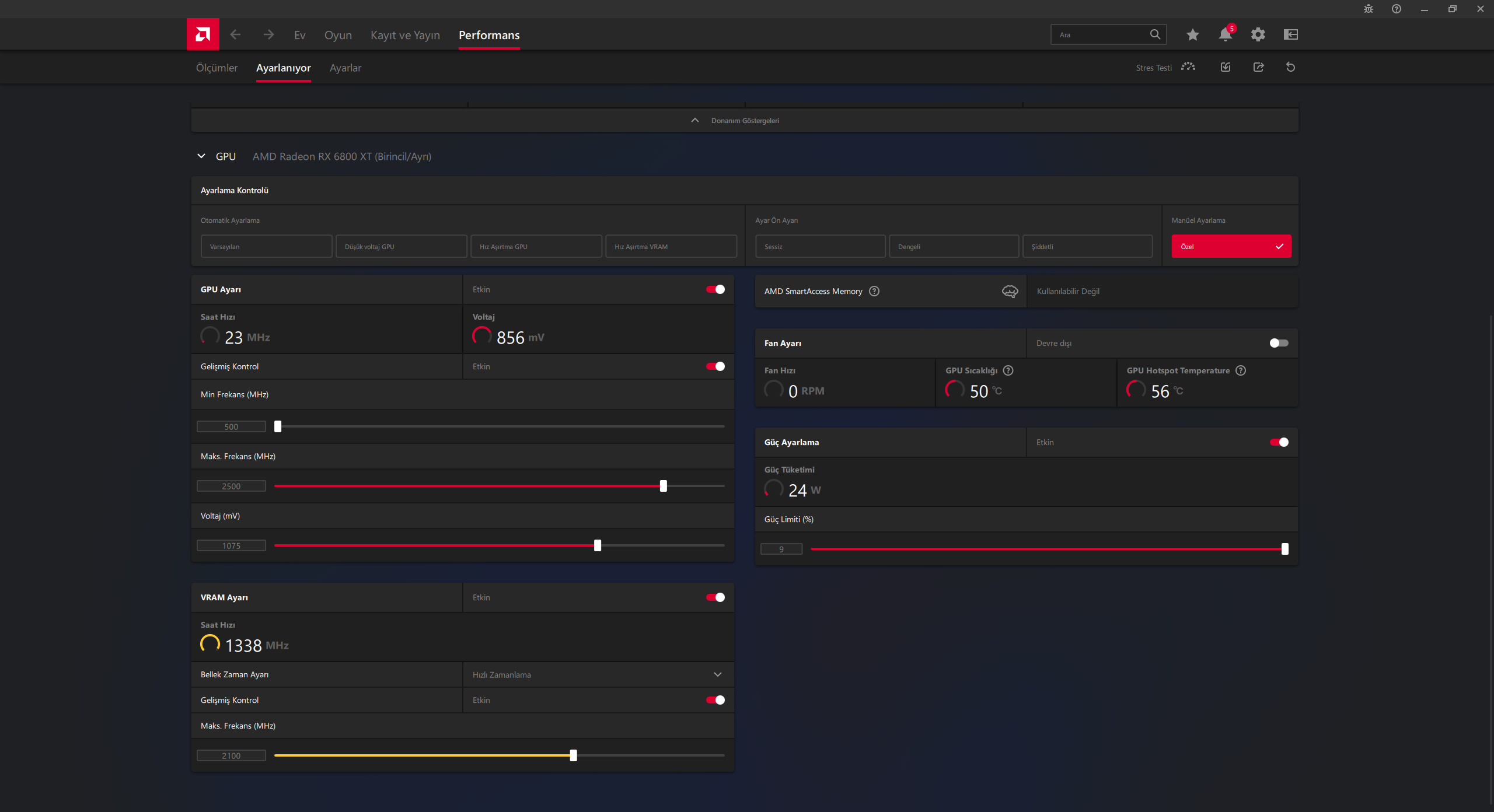This screenshot has width=1494, height=812.
Task: Show AMD SmartAccess Memory help info
Action: point(874,291)
